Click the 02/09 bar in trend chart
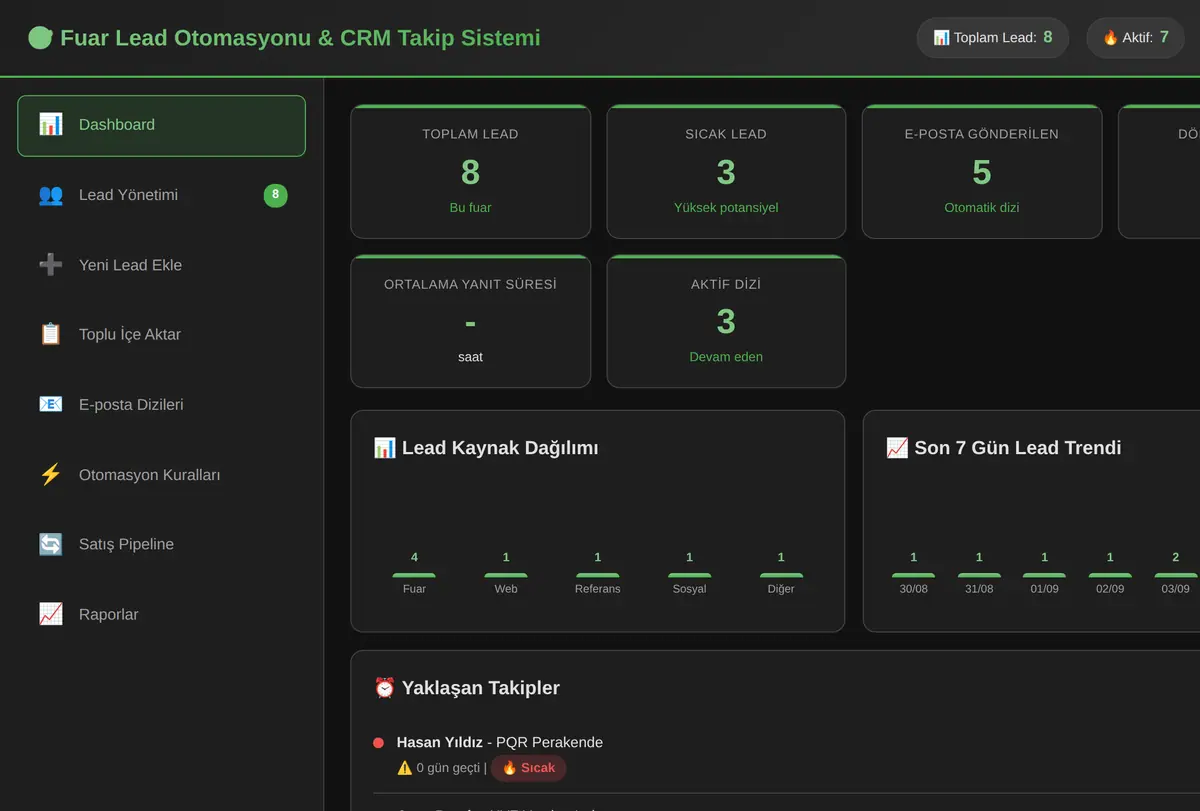 1110,575
